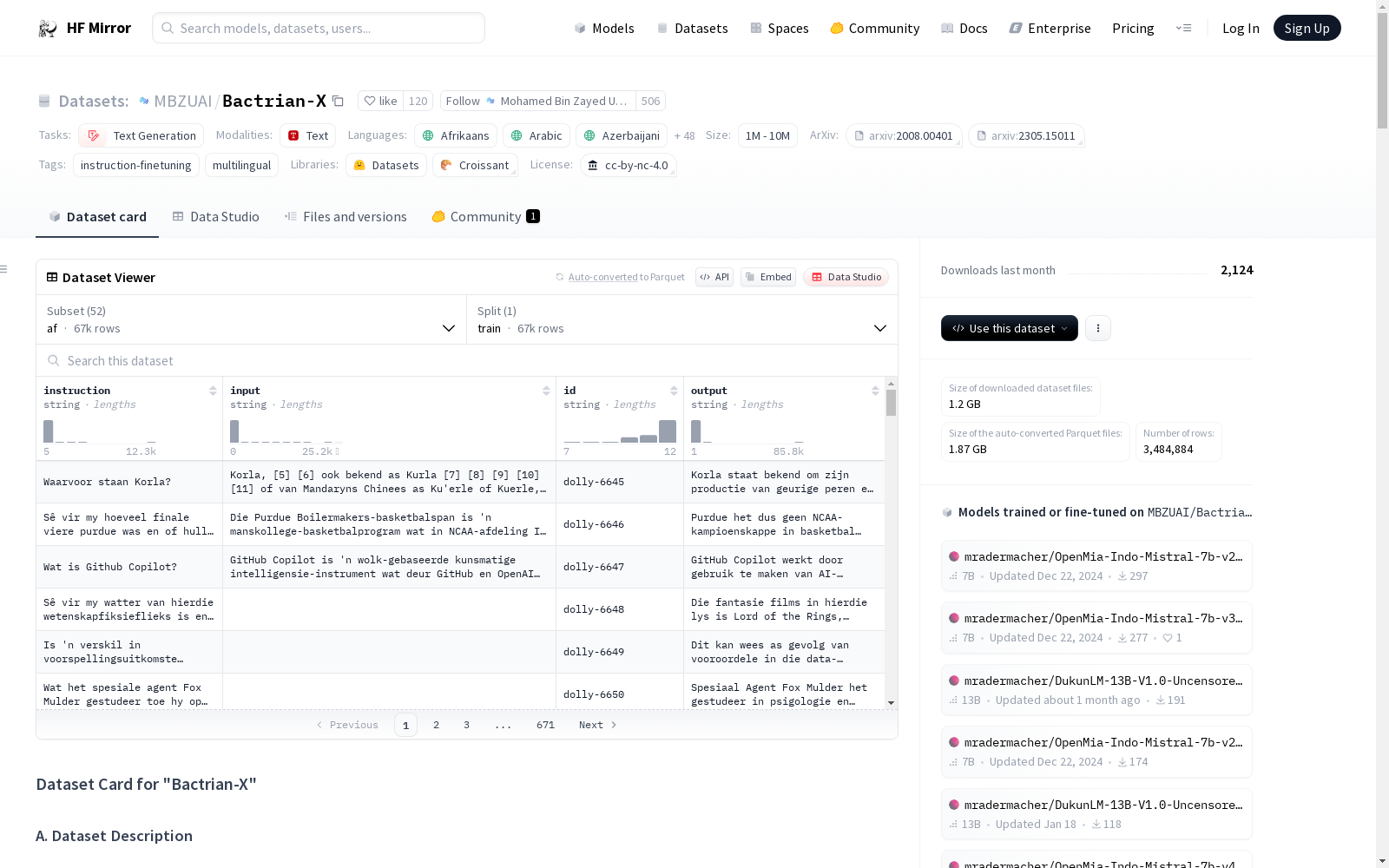This screenshot has width=1389, height=868.
Task: Open Docs in the top navigation
Action: (x=964, y=28)
